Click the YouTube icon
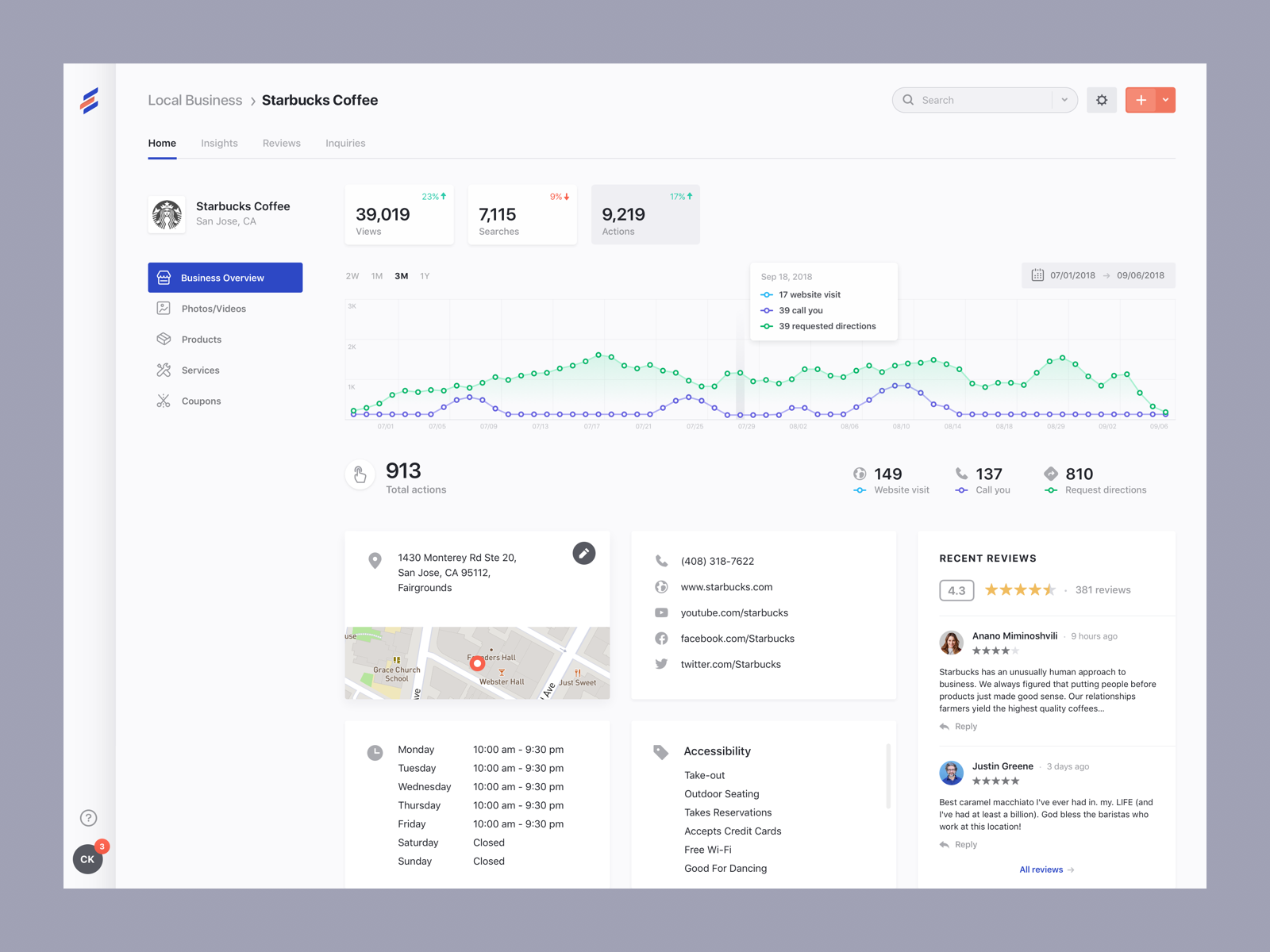 (661, 613)
